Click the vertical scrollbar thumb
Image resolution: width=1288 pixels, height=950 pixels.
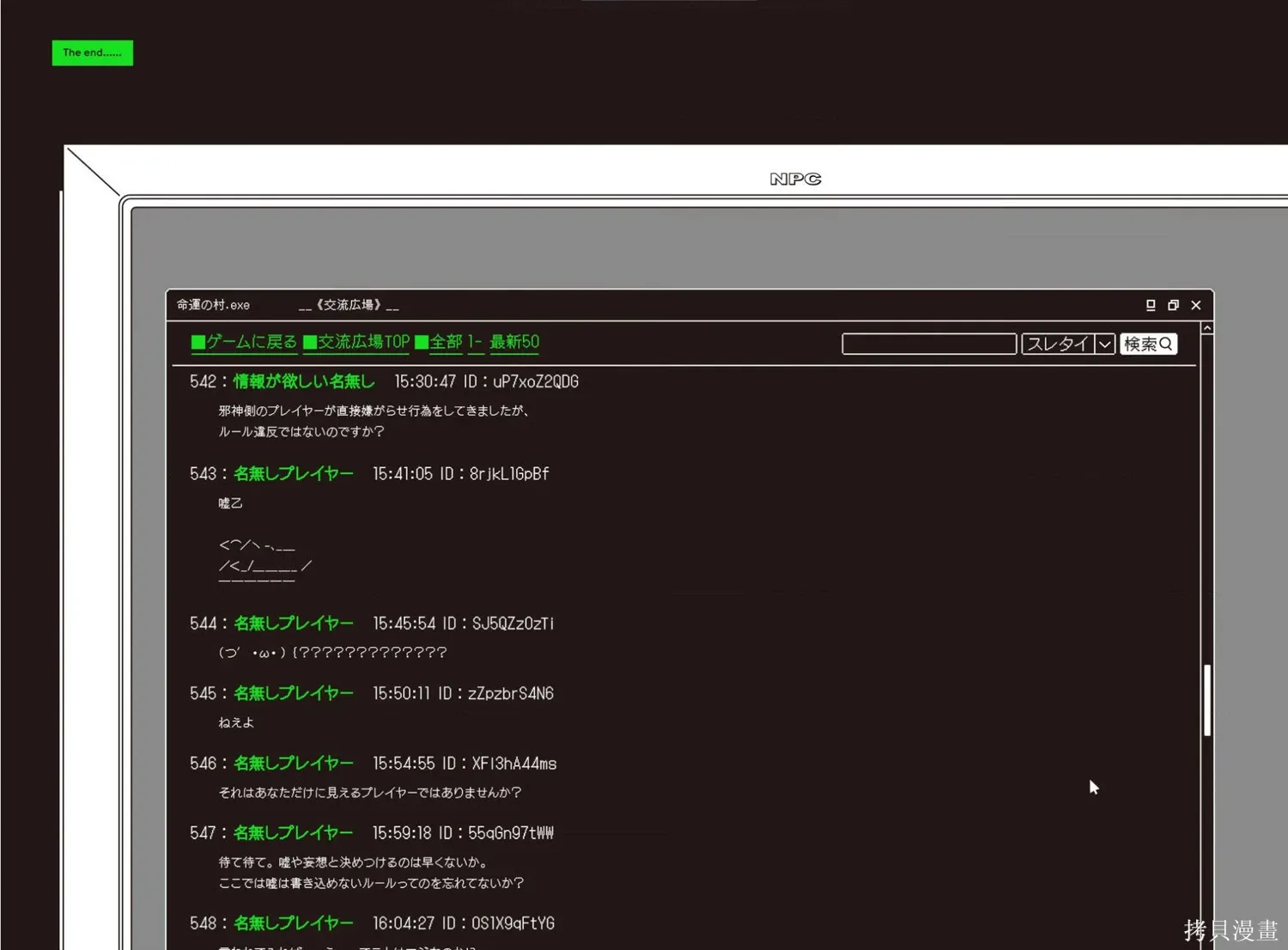(1207, 700)
